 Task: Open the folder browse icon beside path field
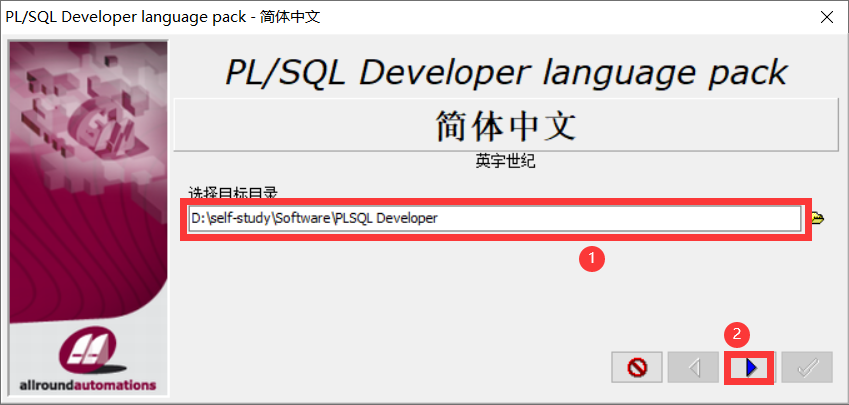[818, 218]
